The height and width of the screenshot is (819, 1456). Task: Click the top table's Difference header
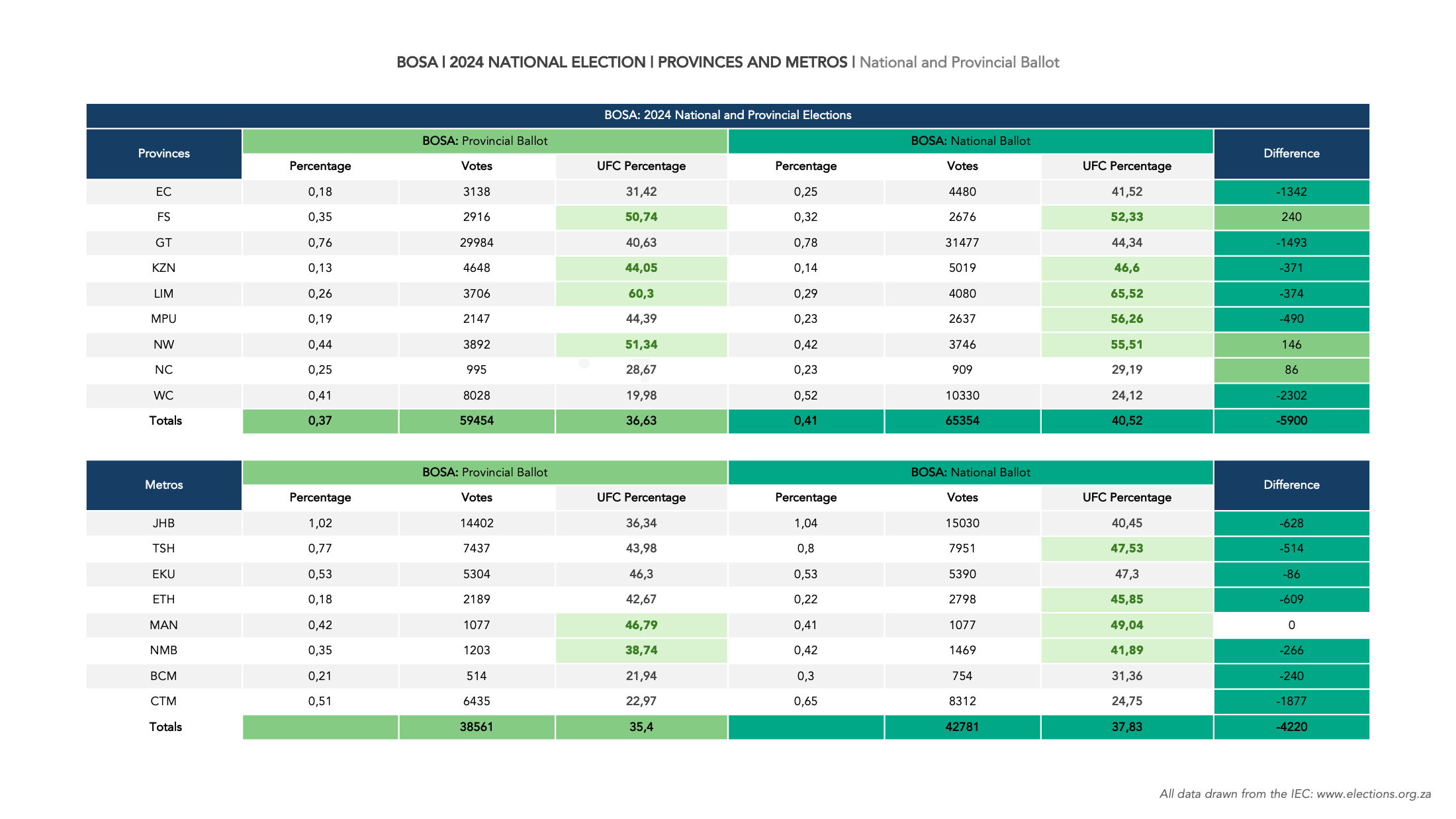click(x=1291, y=153)
